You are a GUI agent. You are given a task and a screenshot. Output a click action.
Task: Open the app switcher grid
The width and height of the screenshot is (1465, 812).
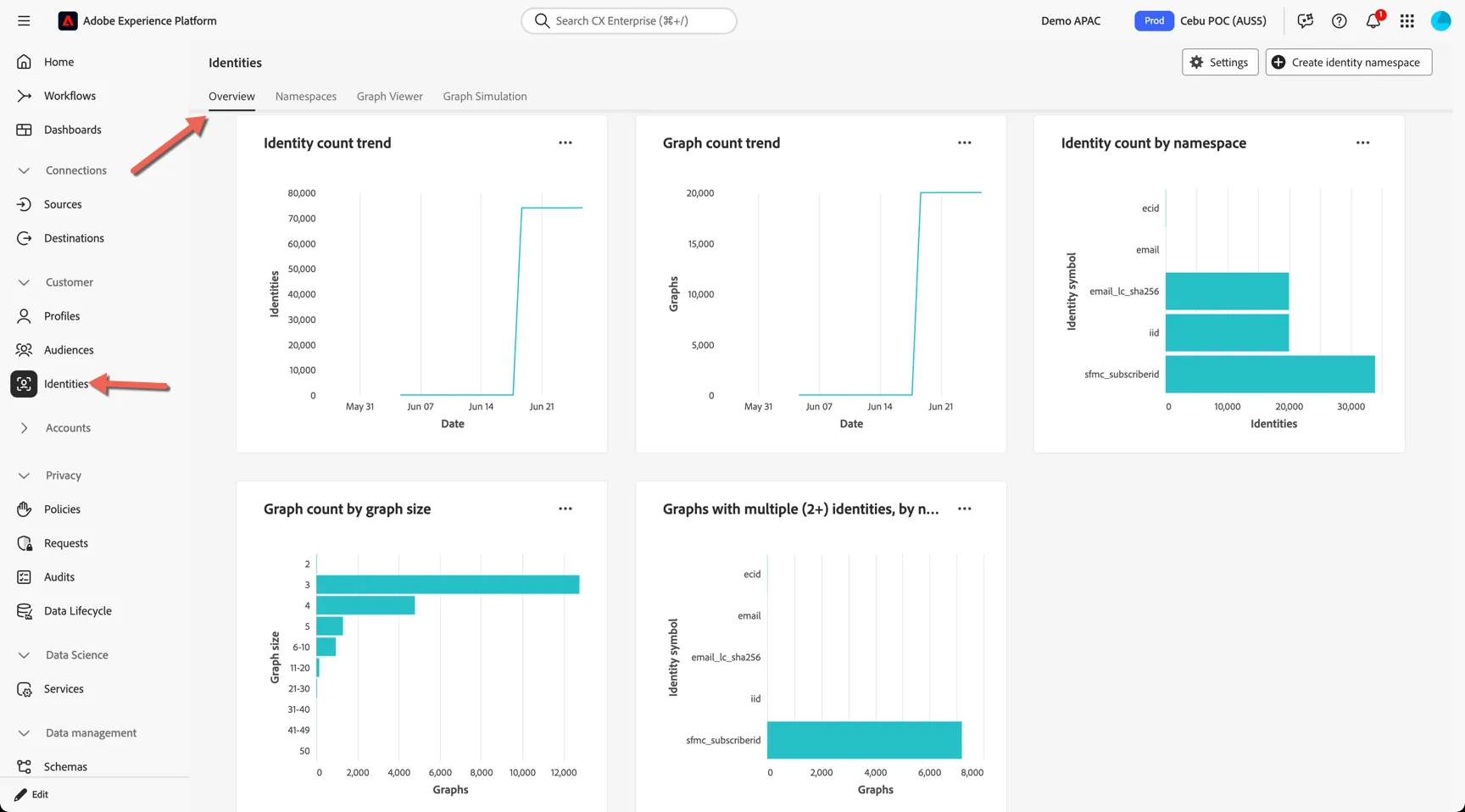point(1407,20)
